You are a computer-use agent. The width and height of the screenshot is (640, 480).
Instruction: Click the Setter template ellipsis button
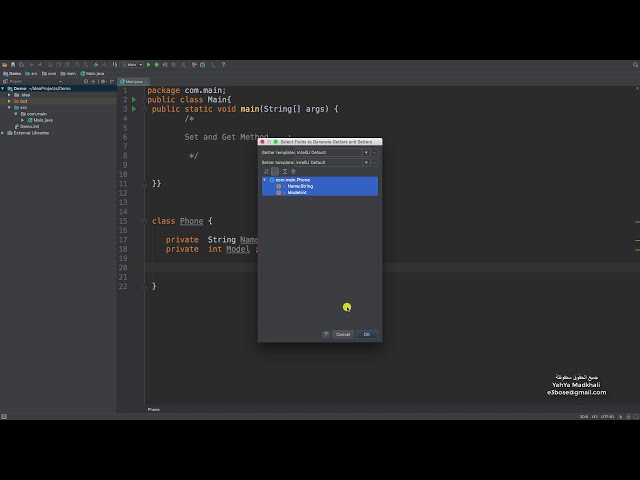coord(375,162)
